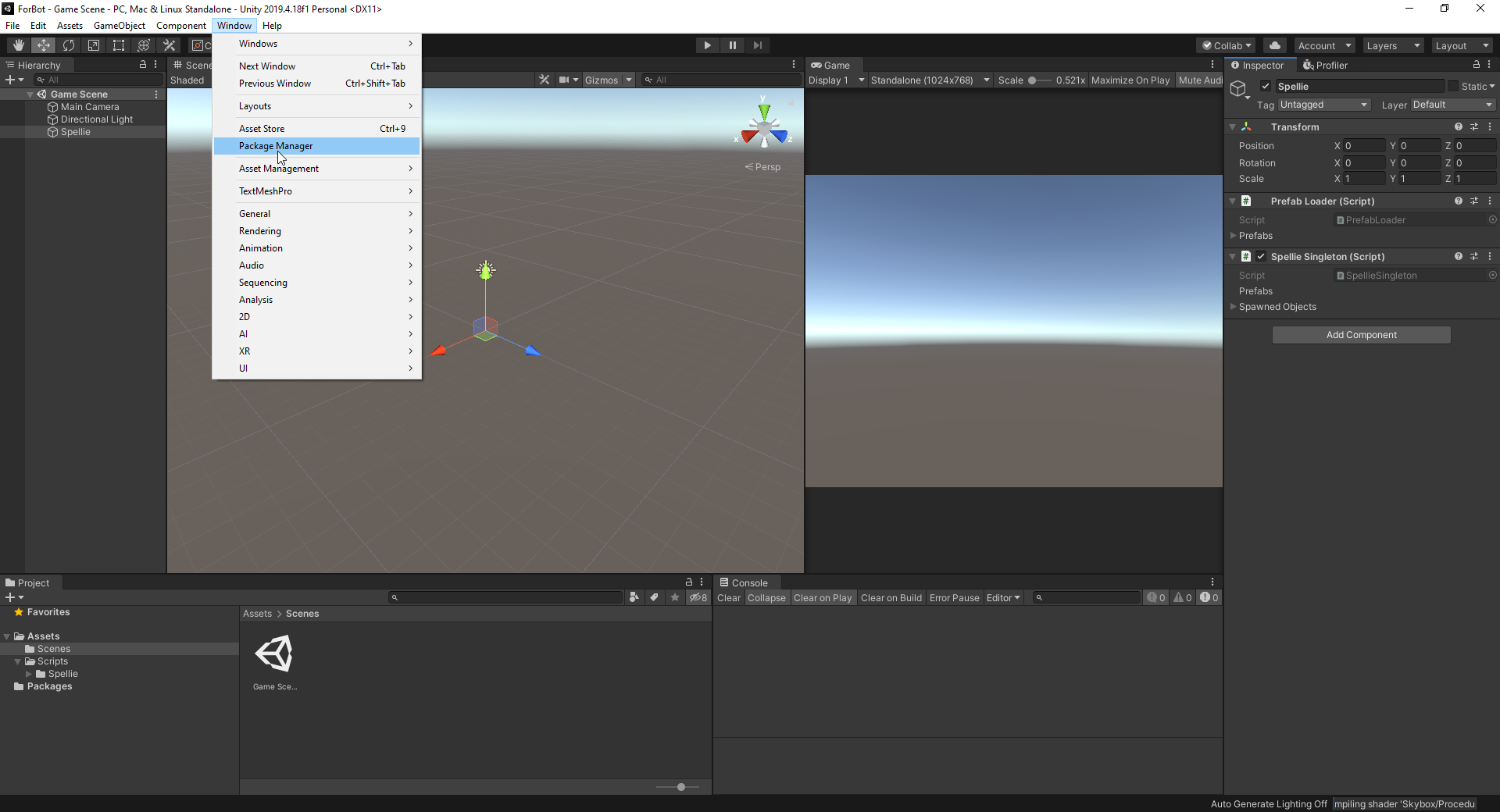Adjust the Game view Scale slider

coord(1033,80)
